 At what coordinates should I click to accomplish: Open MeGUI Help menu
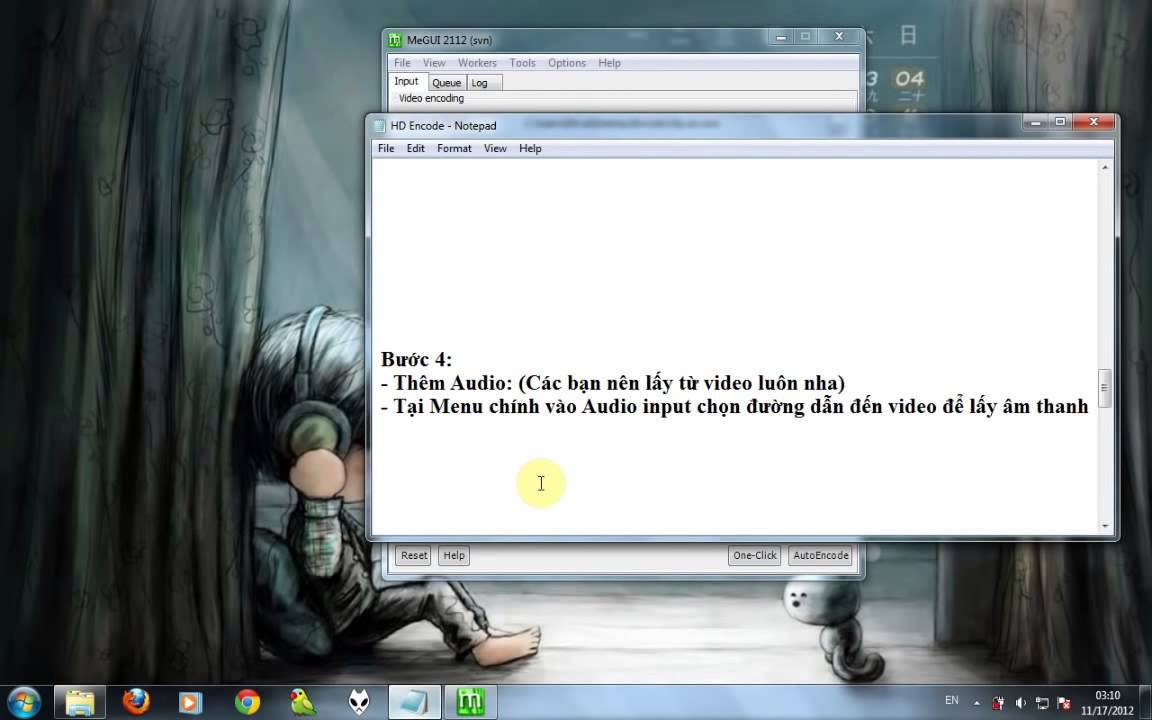tap(609, 63)
